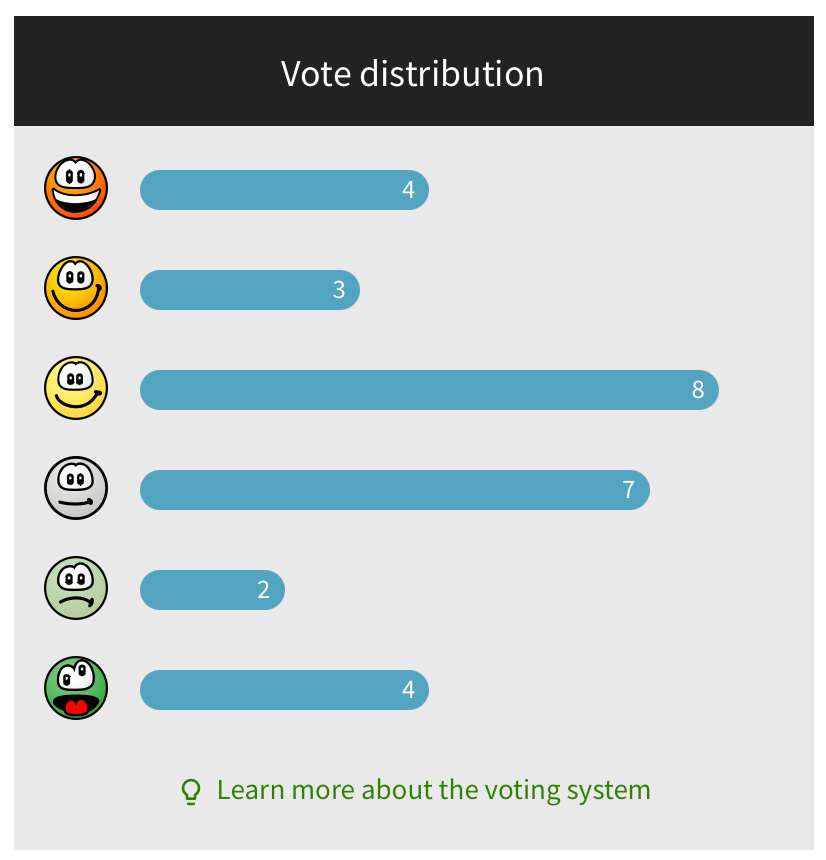The height and width of the screenshot is (860, 826).
Task: Select the orange-yellow grinning smiley face
Action: click(x=76, y=288)
